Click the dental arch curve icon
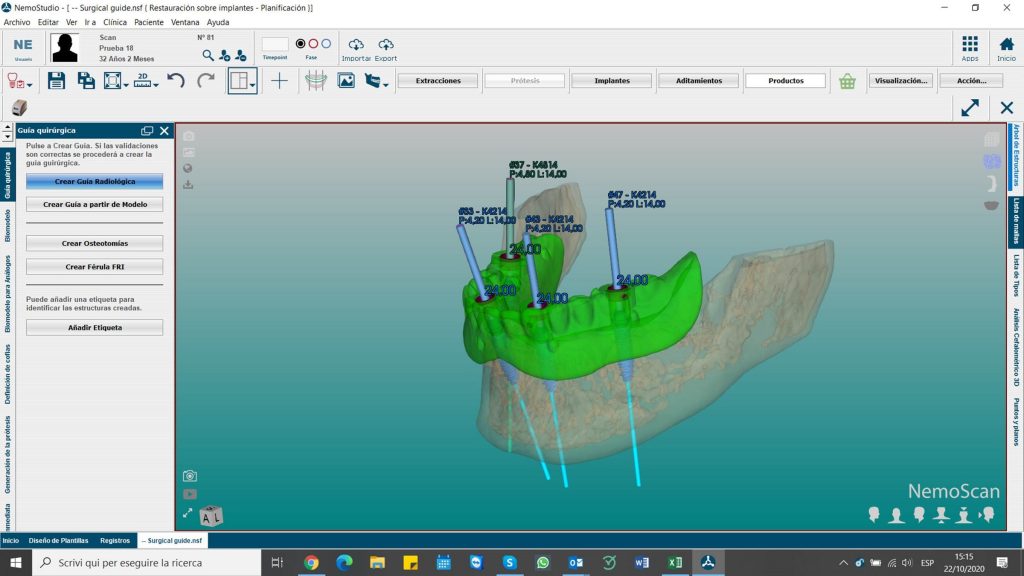The image size is (1024, 576). pos(315,80)
